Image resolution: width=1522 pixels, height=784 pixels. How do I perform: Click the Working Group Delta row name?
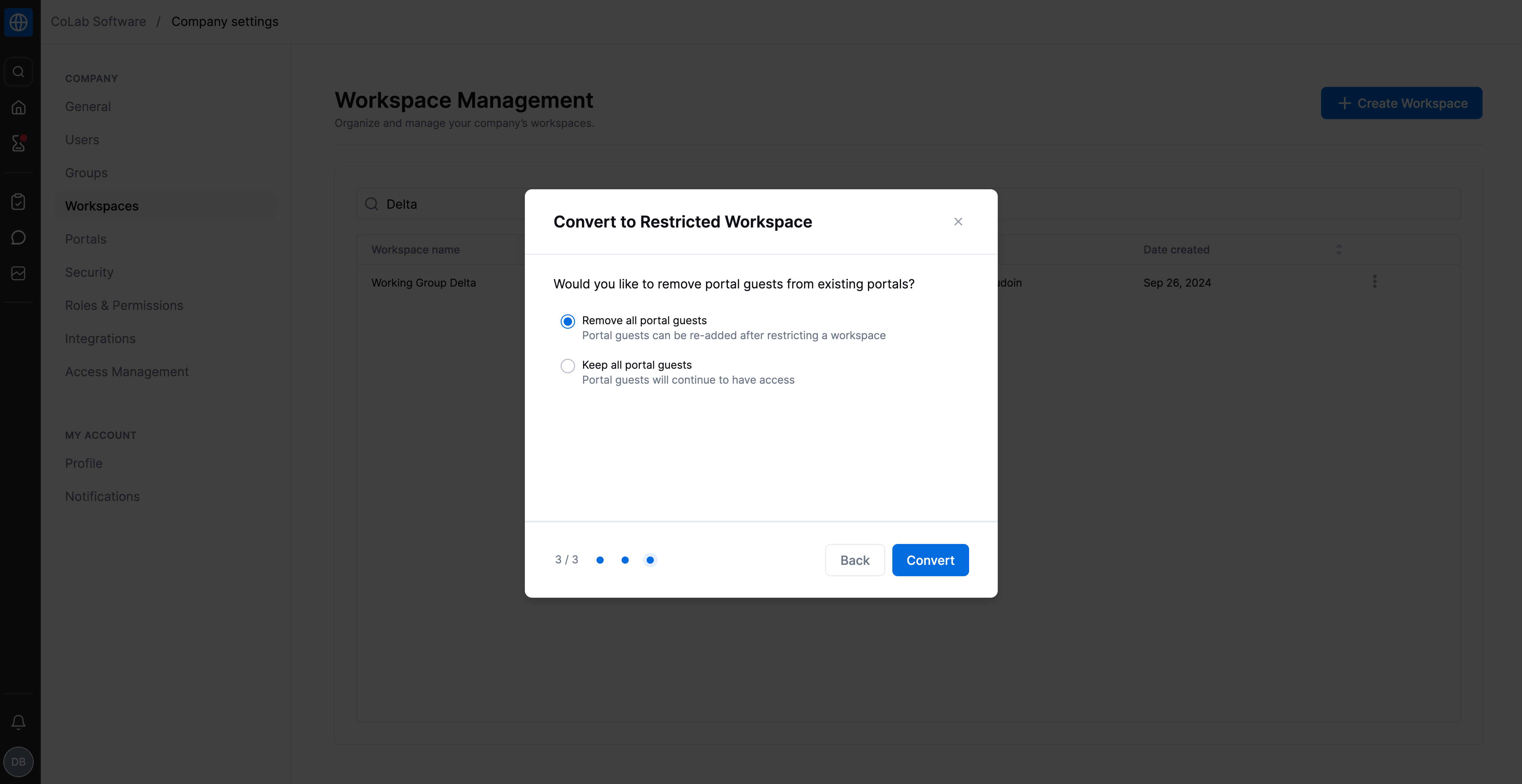tap(424, 283)
